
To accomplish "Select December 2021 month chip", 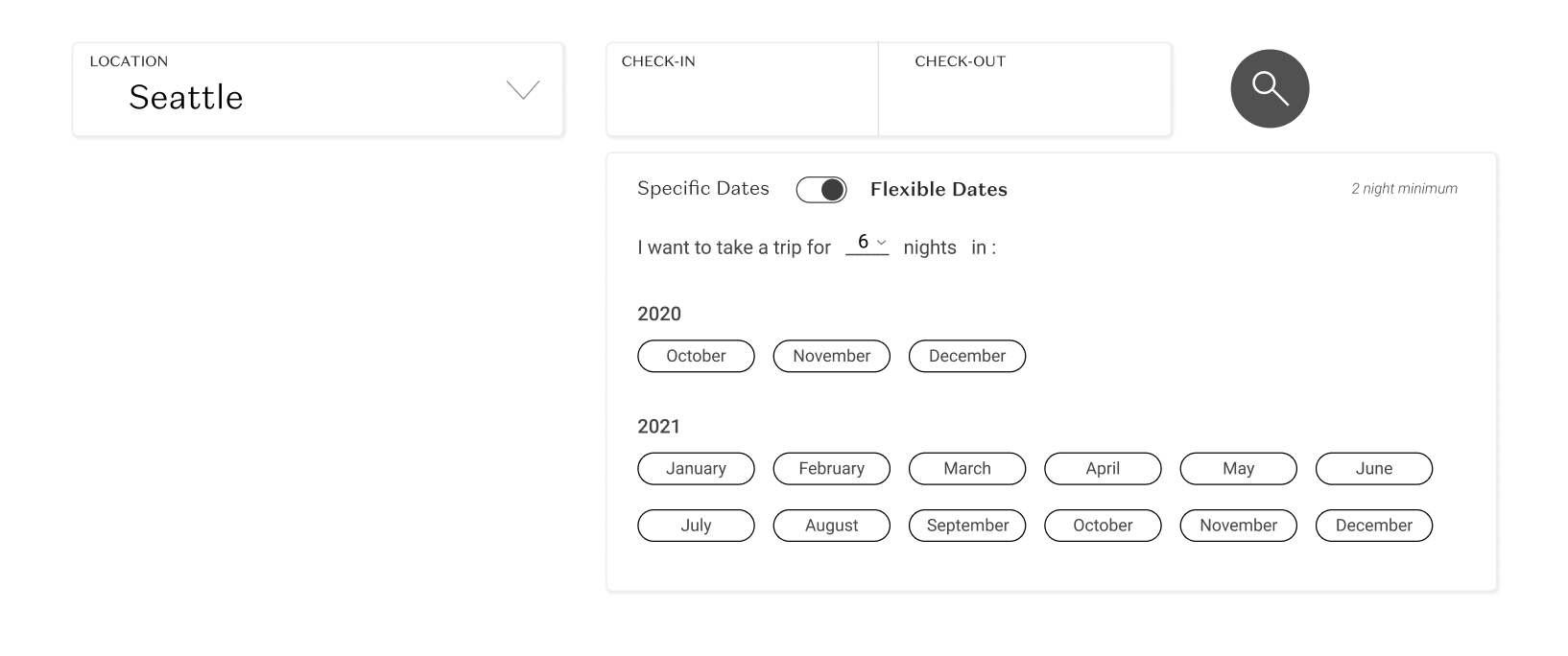I will 1373,526.
